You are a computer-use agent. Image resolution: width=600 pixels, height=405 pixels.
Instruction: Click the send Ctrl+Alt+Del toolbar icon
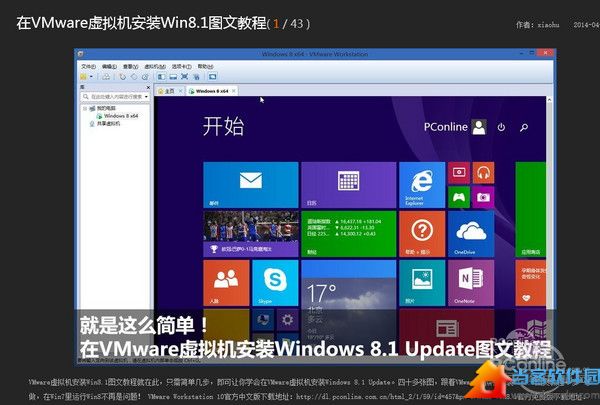106,77
